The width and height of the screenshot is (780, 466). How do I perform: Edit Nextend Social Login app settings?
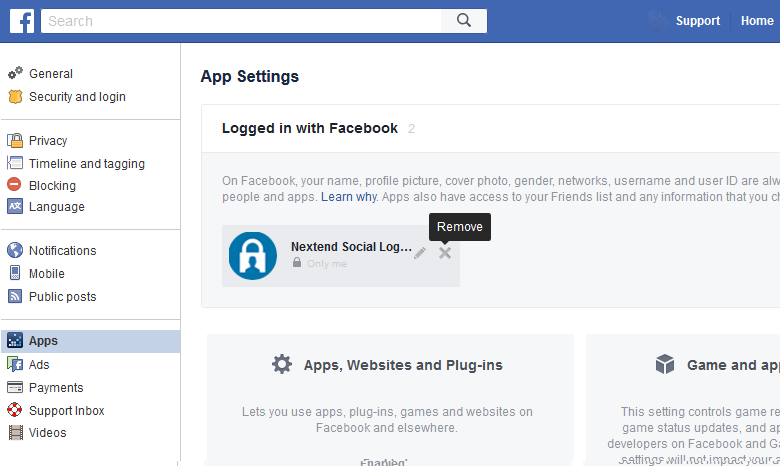coord(420,253)
